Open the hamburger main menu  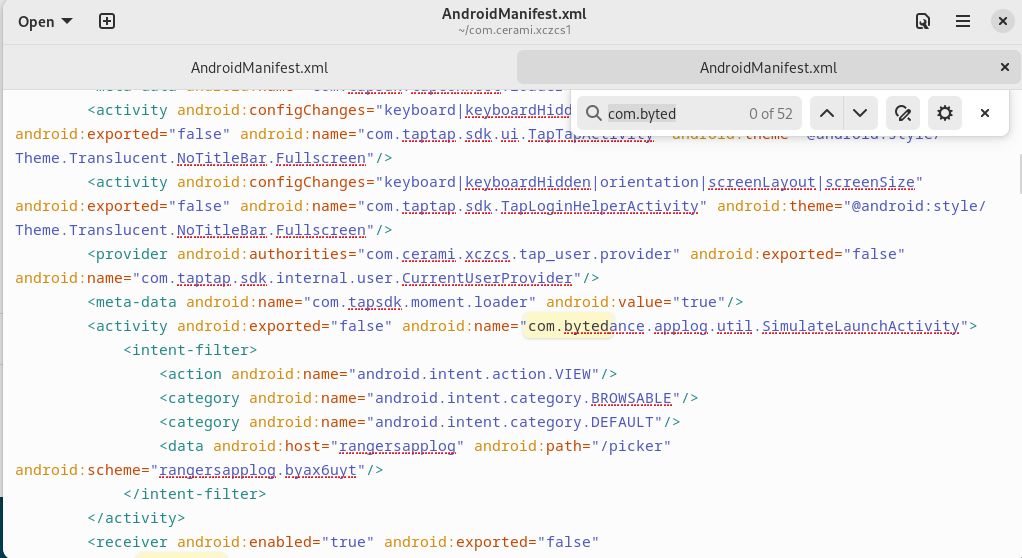[x=963, y=22]
